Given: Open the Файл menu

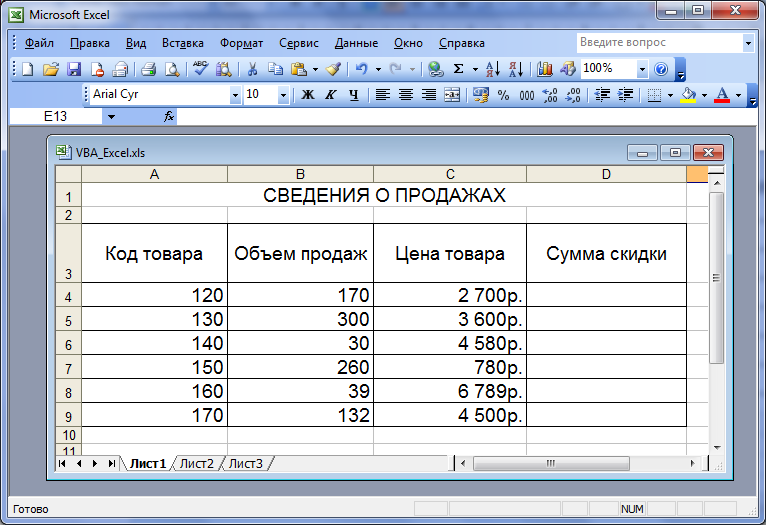Looking at the screenshot, I should click(x=39, y=43).
